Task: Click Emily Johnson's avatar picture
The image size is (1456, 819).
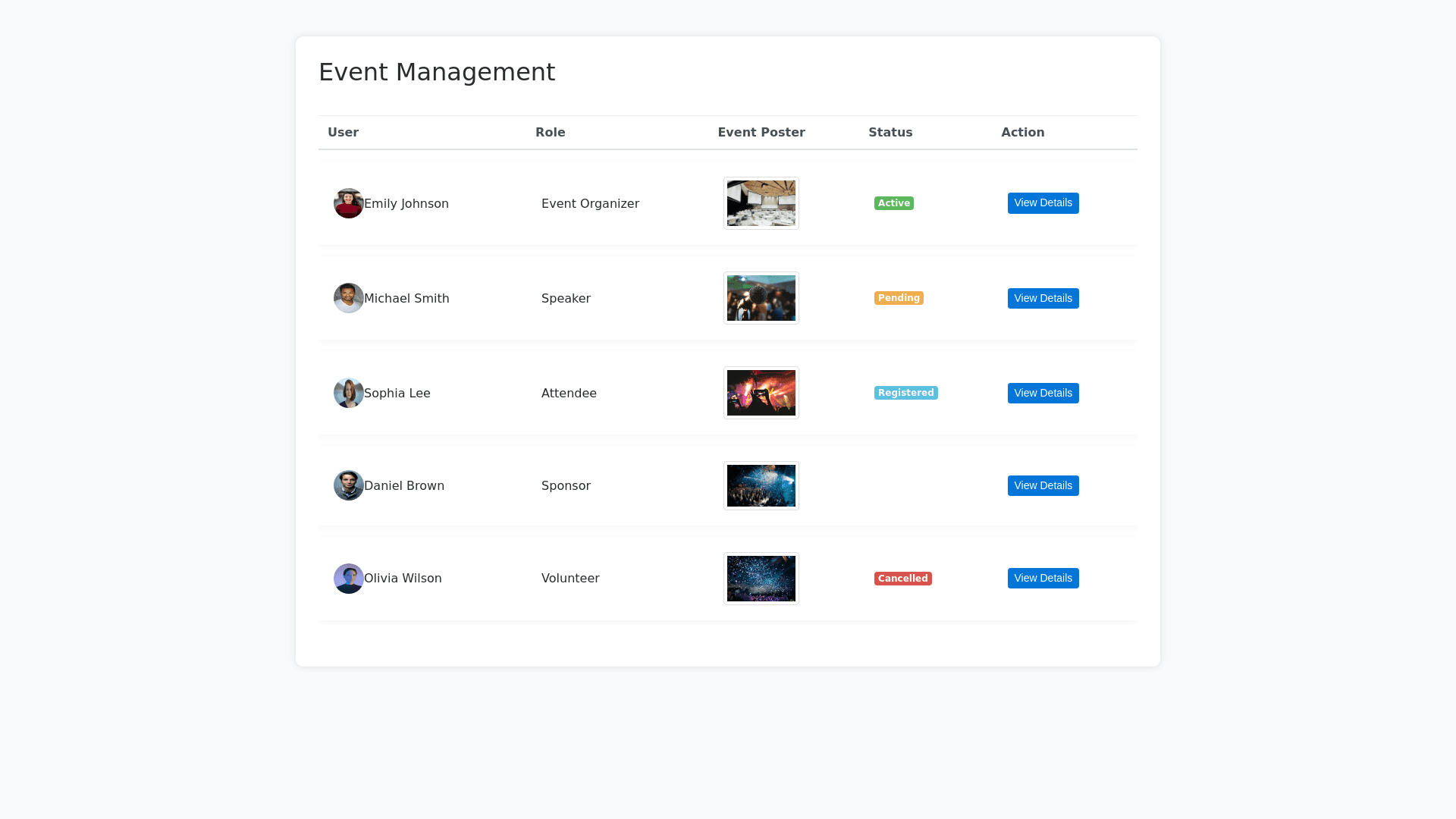Action: [348, 203]
